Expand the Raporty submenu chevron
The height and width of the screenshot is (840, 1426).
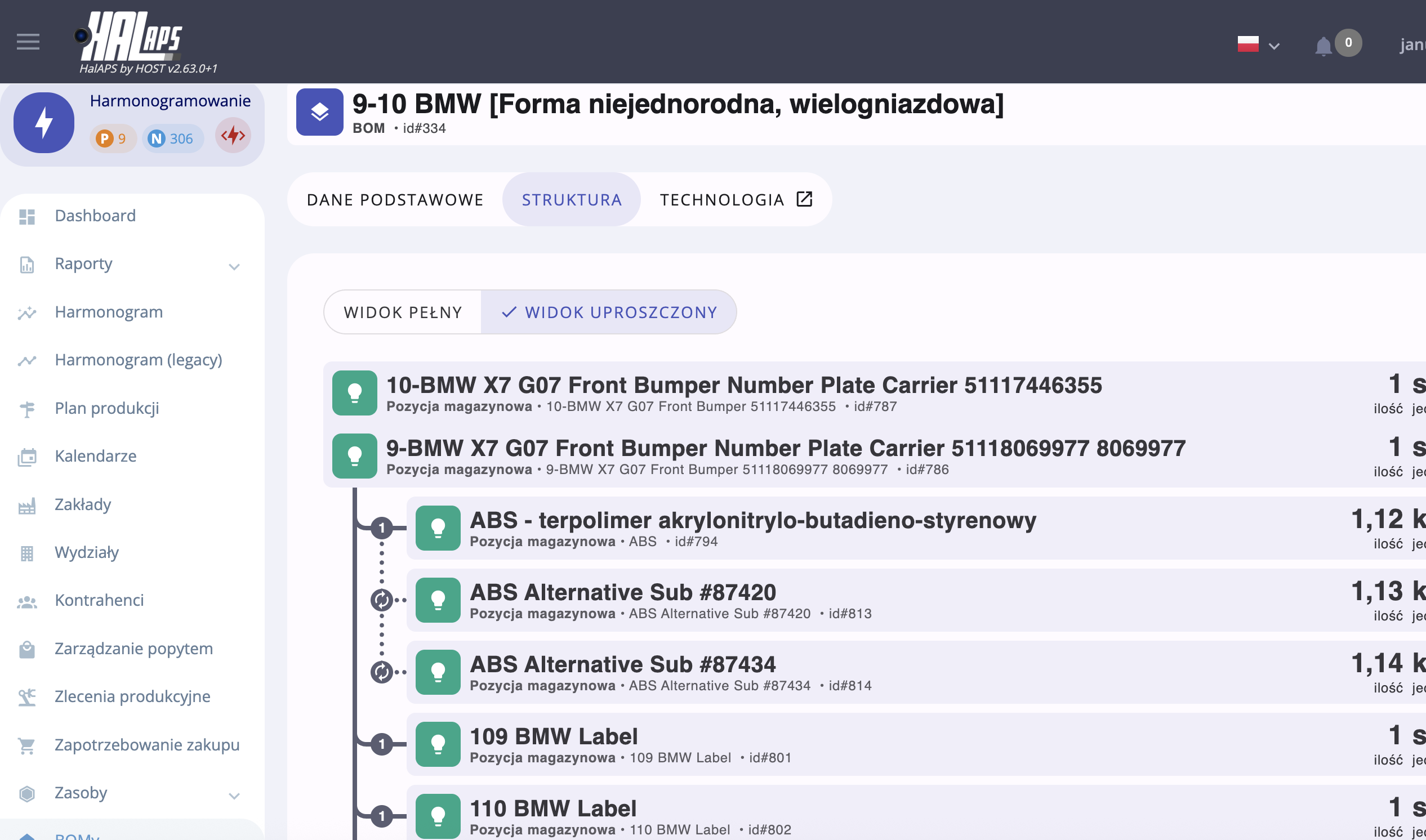click(x=234, y=267)
